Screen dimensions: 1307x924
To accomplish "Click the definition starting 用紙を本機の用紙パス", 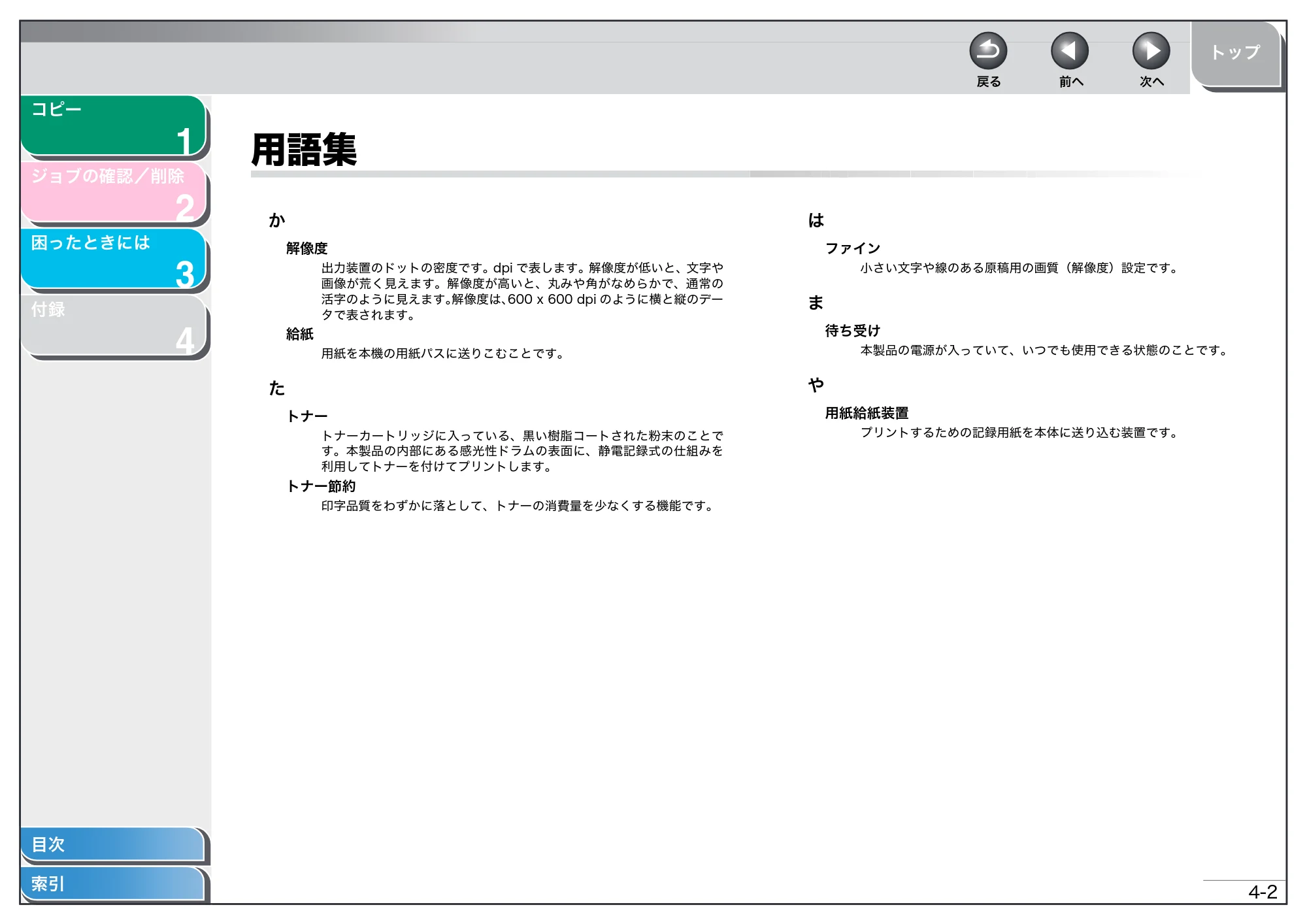I will coord(443,354).
